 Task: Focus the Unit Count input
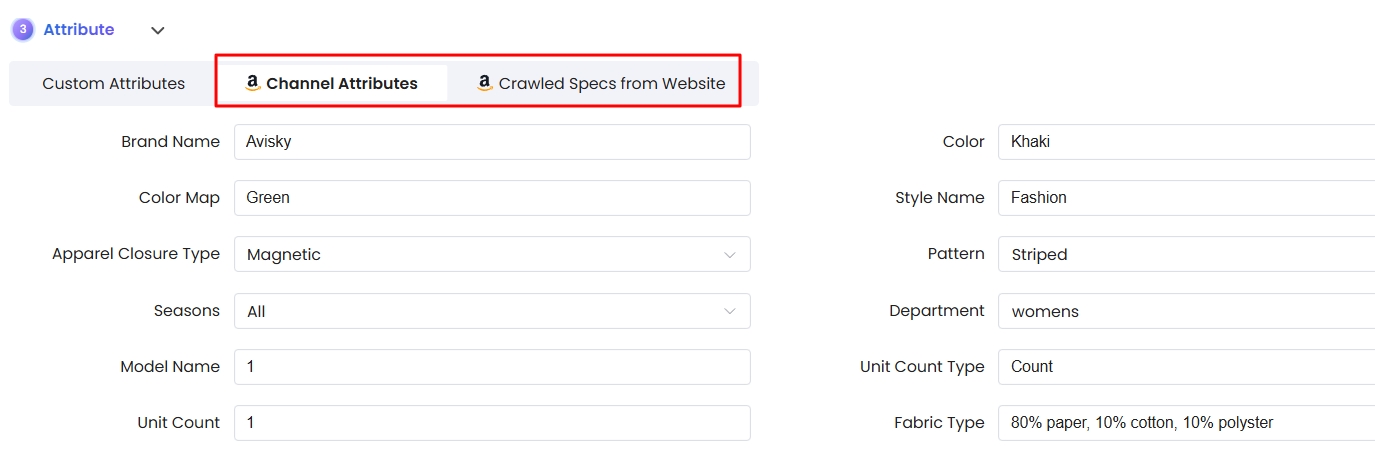[492, 423]
